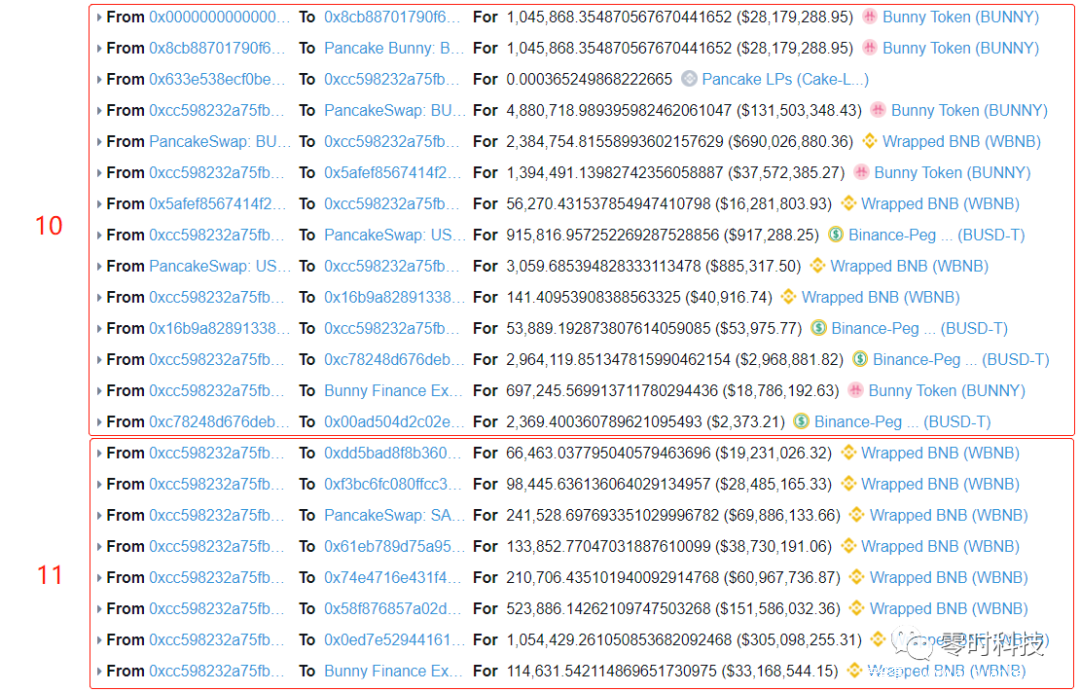The width and height of the screenshot is (1080, 692).
Task: Click the Binance-Peg icon in the 2,369.40 row
Action: pyautogui.click(x=801, y=421)
